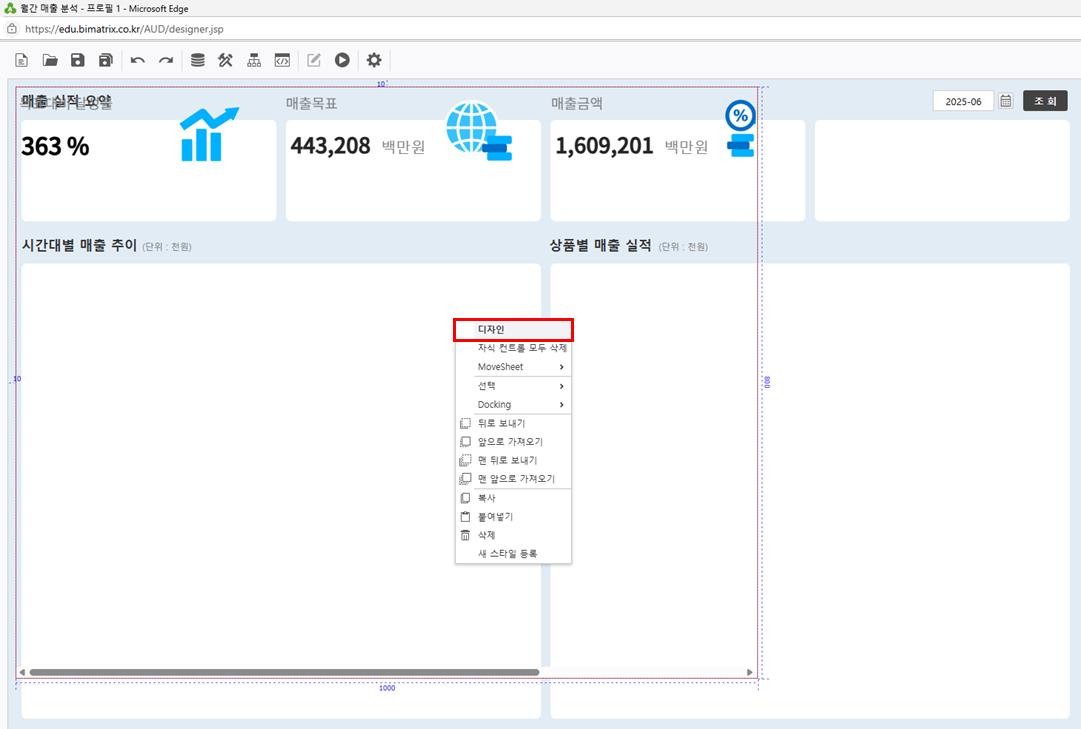1081x729 pixels.
Task: Expand the 선택 submenu
Action: 513,386
